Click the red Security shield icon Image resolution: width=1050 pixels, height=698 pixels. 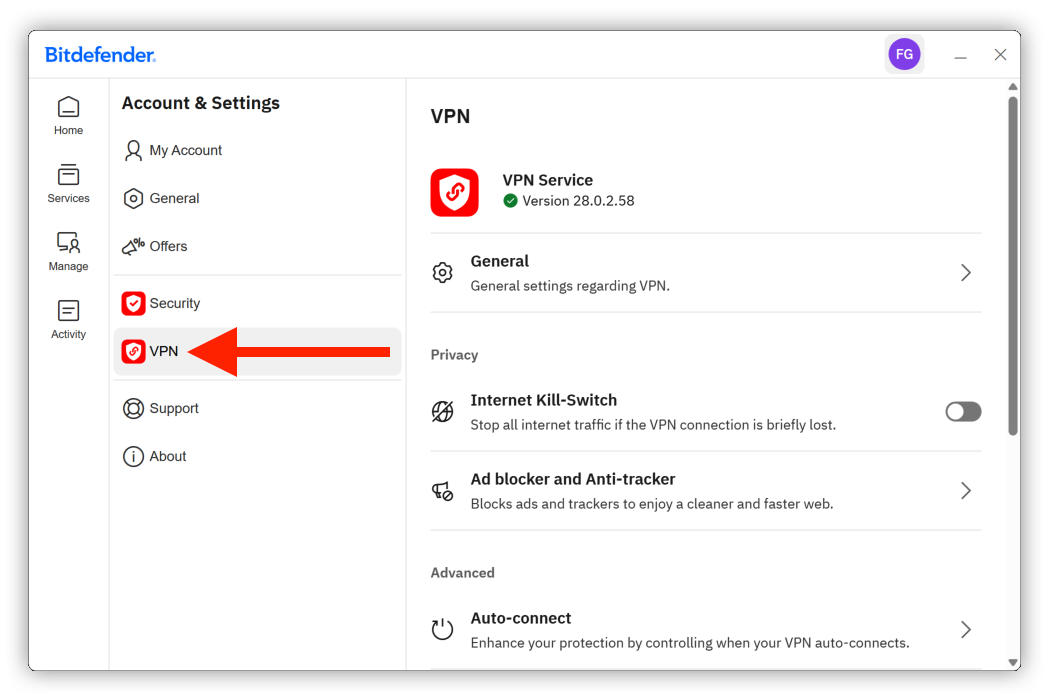133,303
